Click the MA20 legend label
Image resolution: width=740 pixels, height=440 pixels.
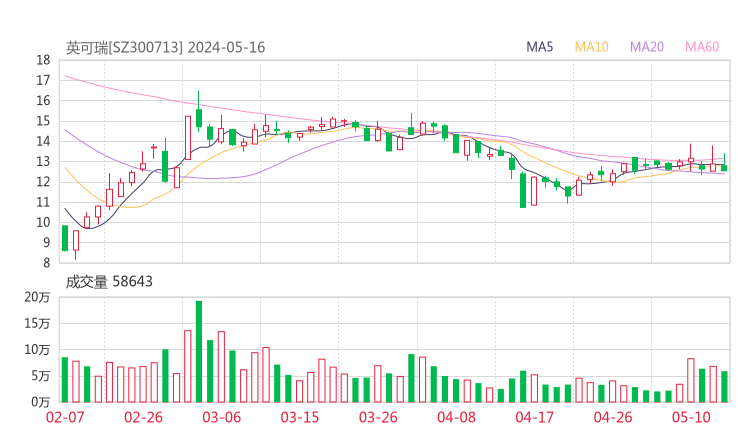click(647, 47)
